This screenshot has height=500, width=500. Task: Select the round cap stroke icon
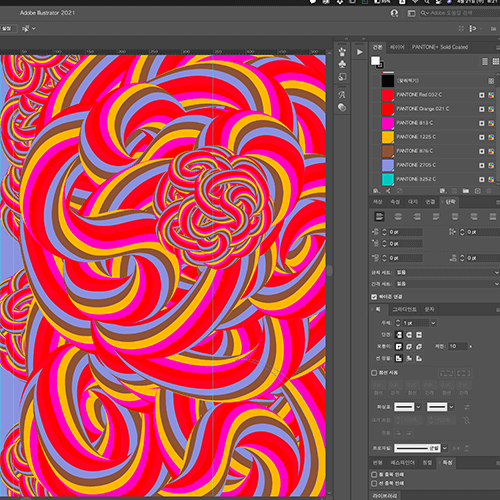point(409,335)
